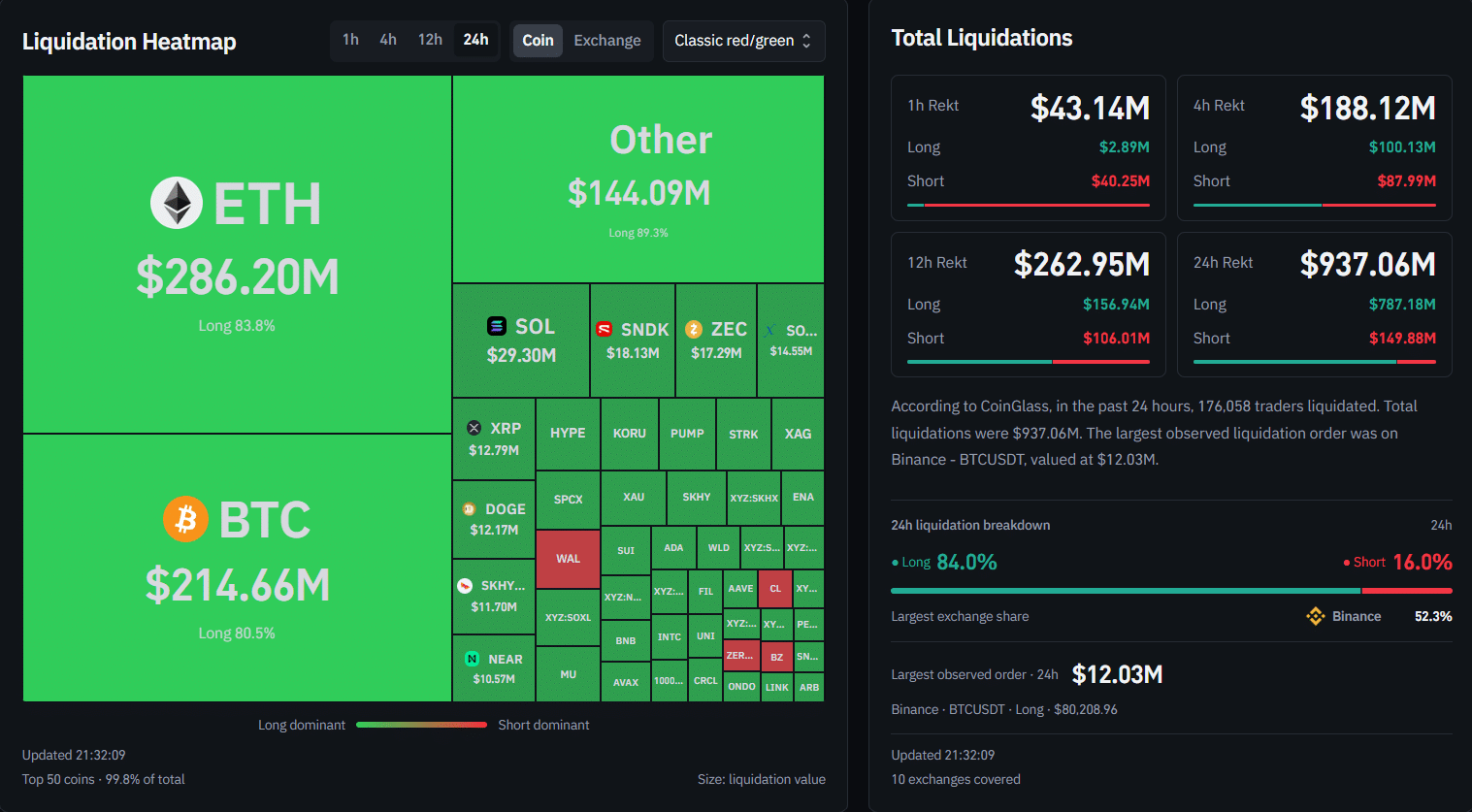Click the XRP coin icon
The height and width of the screenshot is (812, 1472).
(474, 428)
